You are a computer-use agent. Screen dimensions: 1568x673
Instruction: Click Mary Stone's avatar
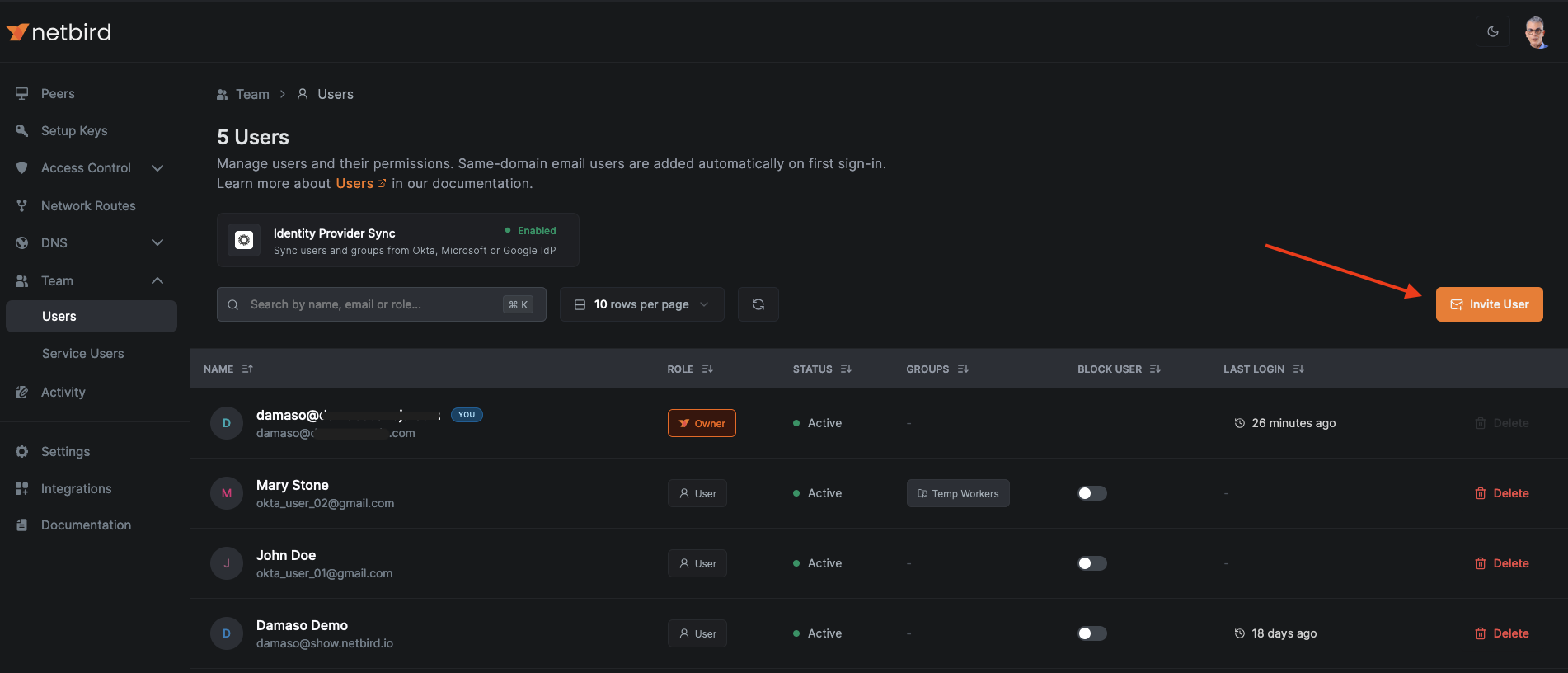[x=227, y=494]
